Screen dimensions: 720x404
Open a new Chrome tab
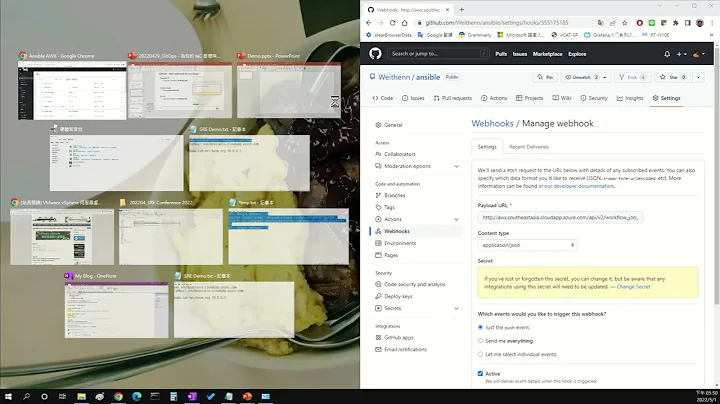(x=461, y=9)
